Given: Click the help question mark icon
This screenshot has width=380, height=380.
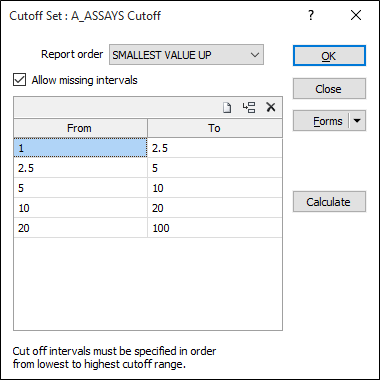Looking at the screenshot, I should (x=311, y=15).
